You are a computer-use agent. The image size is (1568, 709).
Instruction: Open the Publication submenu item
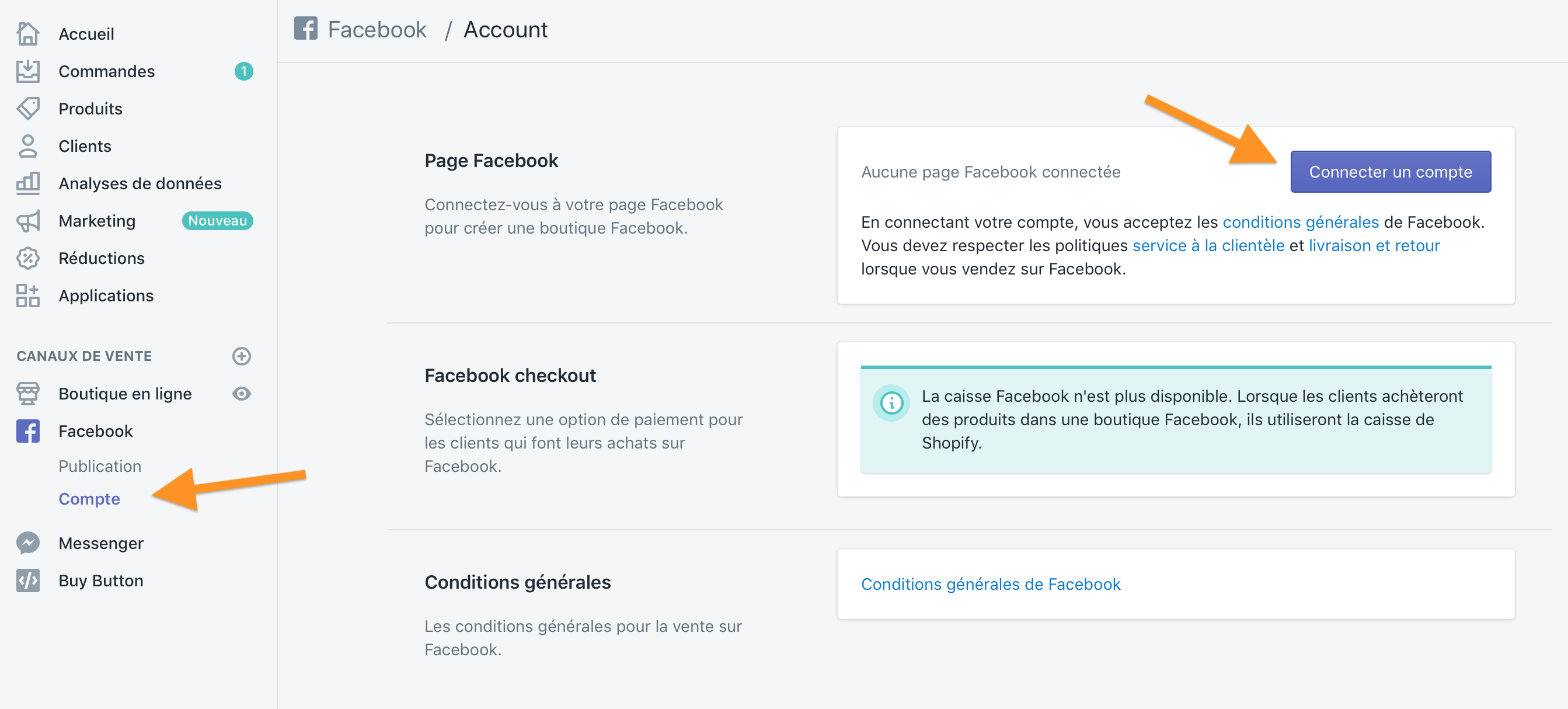[100, 466]
